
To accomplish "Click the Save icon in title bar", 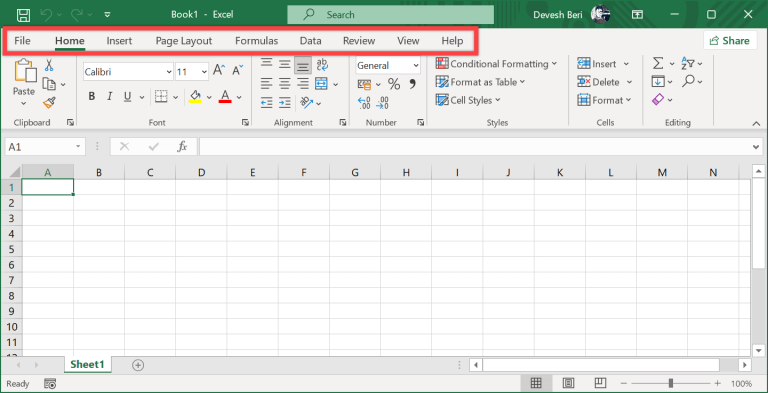I will (x=23, y=15).
